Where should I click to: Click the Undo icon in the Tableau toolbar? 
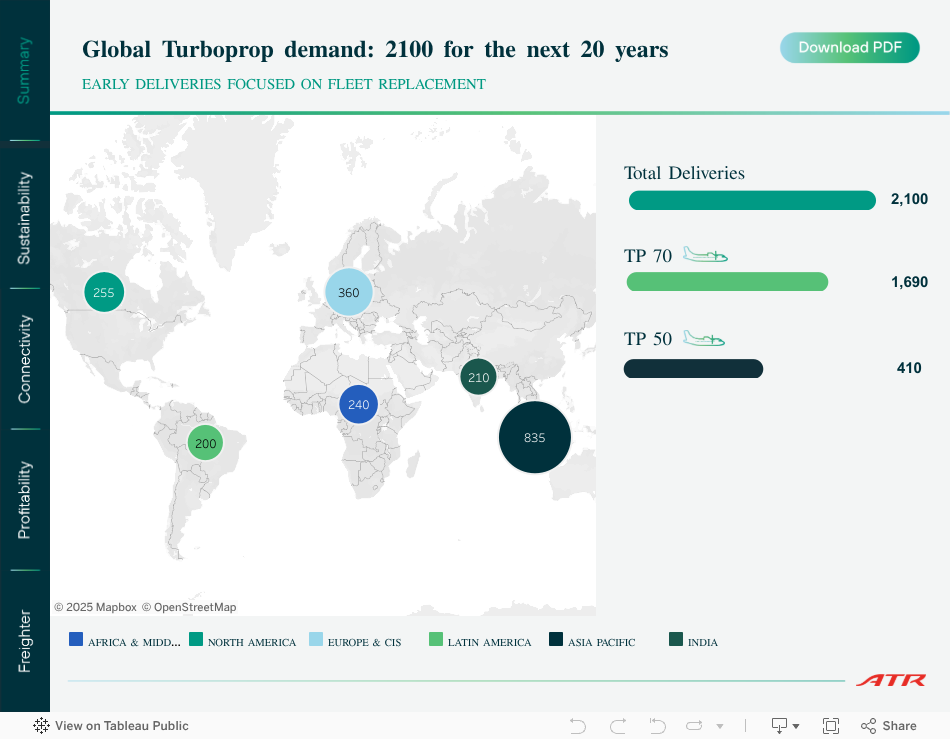[577, 726]
